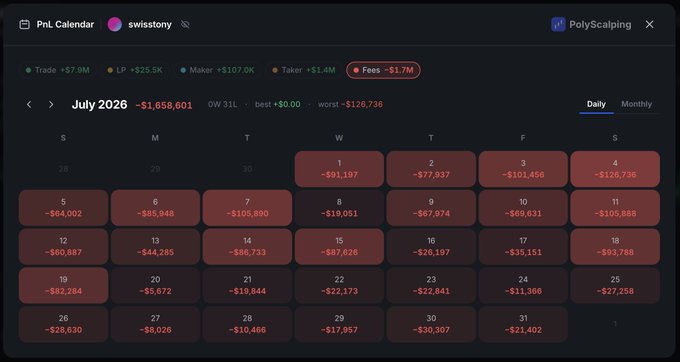Select July 11 cell -$105,888
The width and height of the screenshot is (680, 362).
615,208
